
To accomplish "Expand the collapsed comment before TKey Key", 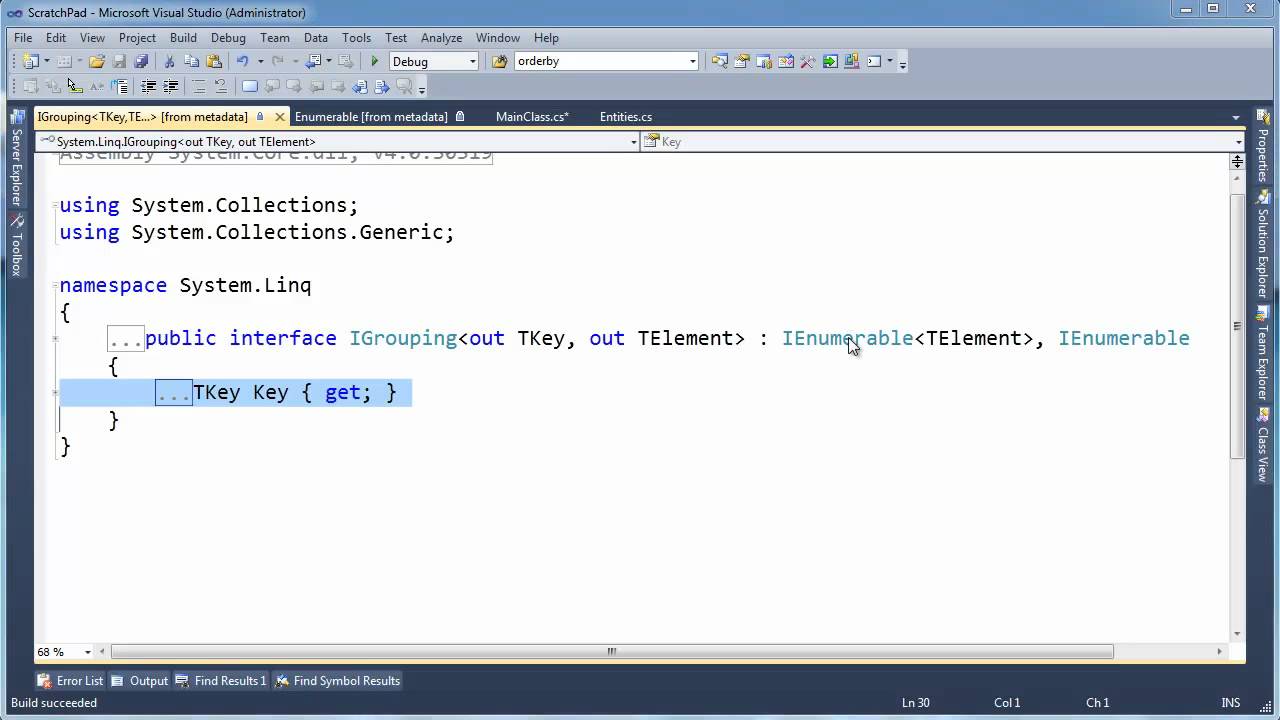I will pyautogui.click(x=174, y=393).
